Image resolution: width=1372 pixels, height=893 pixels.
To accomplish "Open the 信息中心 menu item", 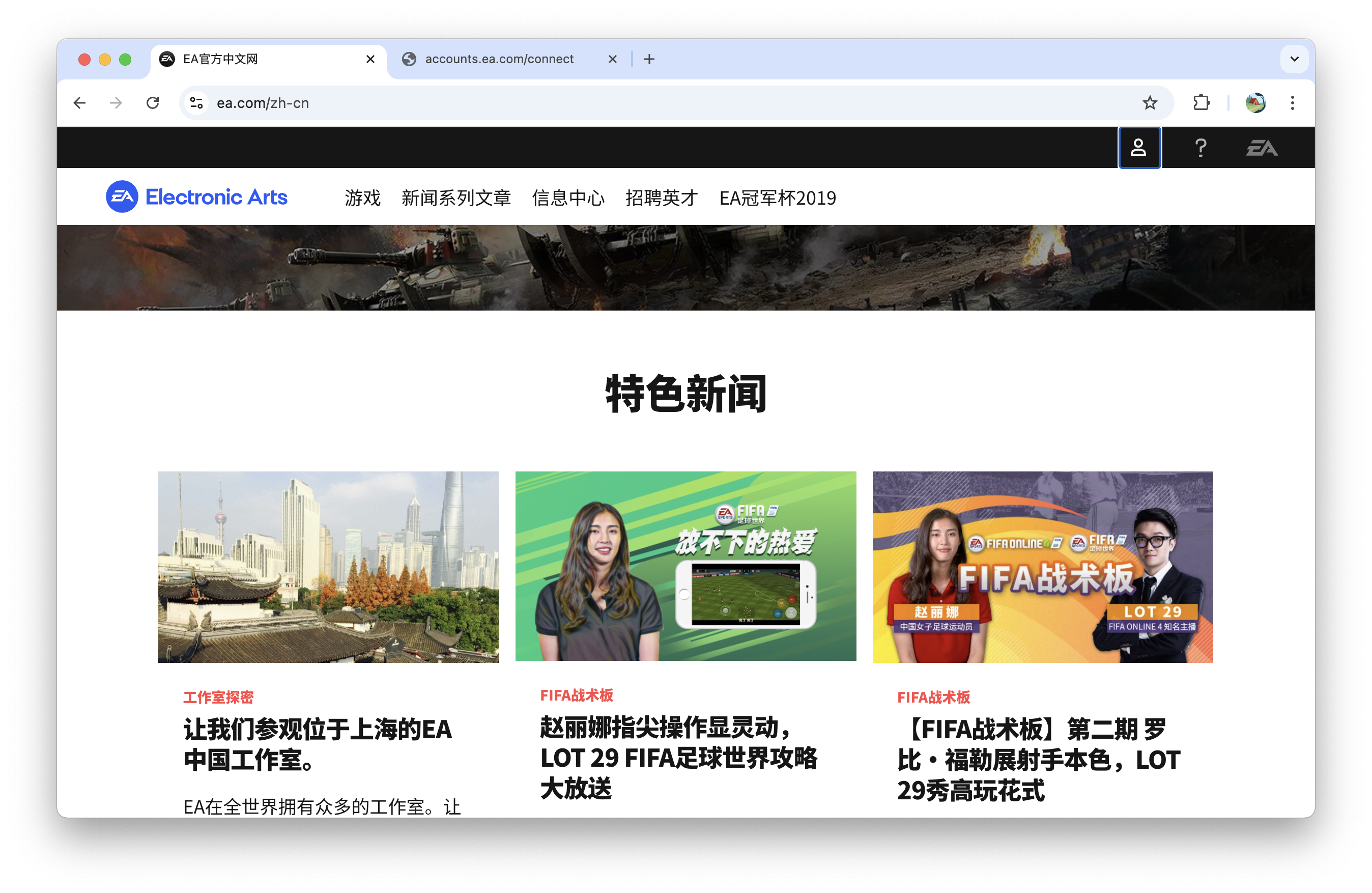I will pos(568,198).
